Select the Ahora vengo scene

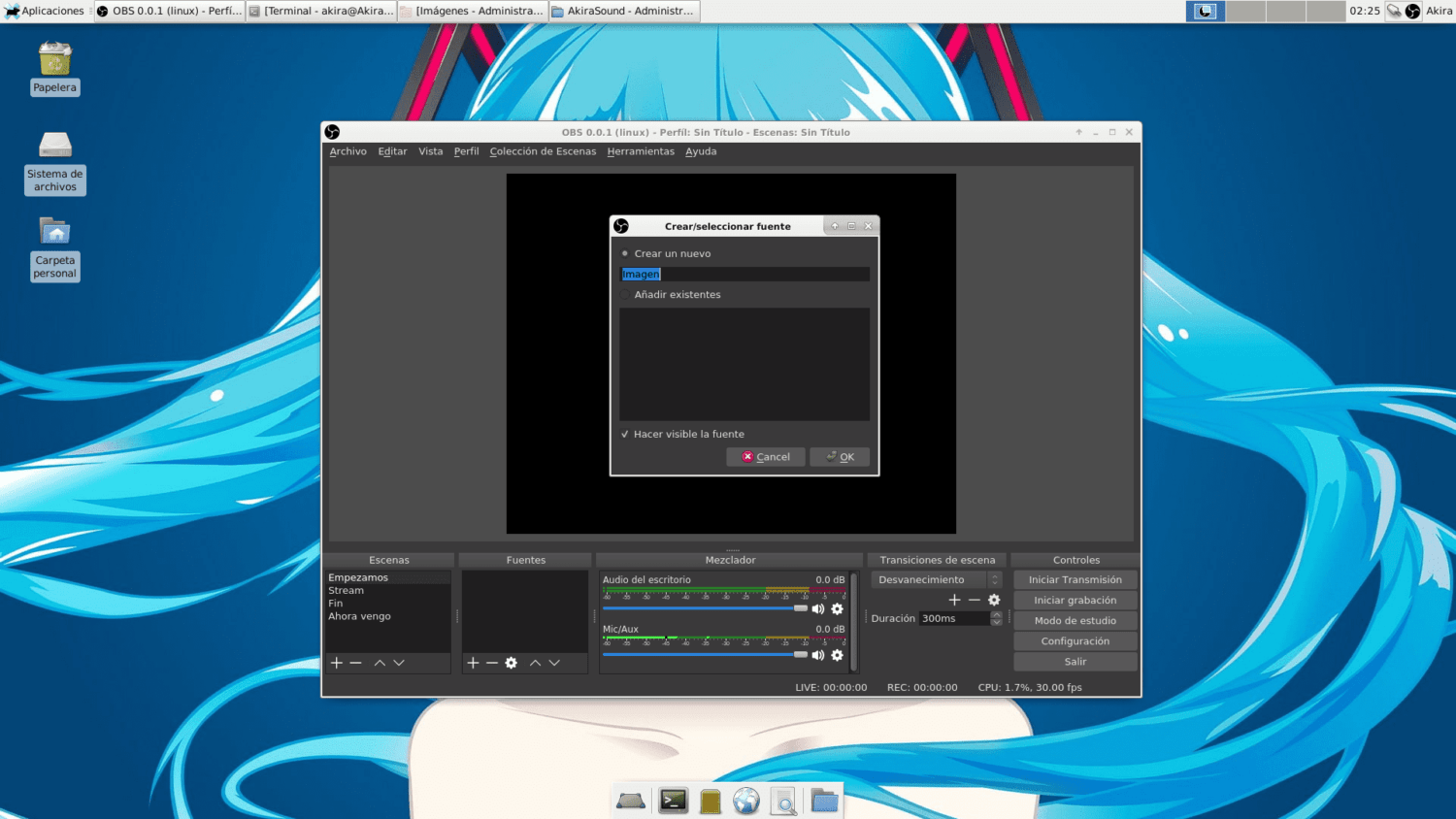(x=359, y=615)
